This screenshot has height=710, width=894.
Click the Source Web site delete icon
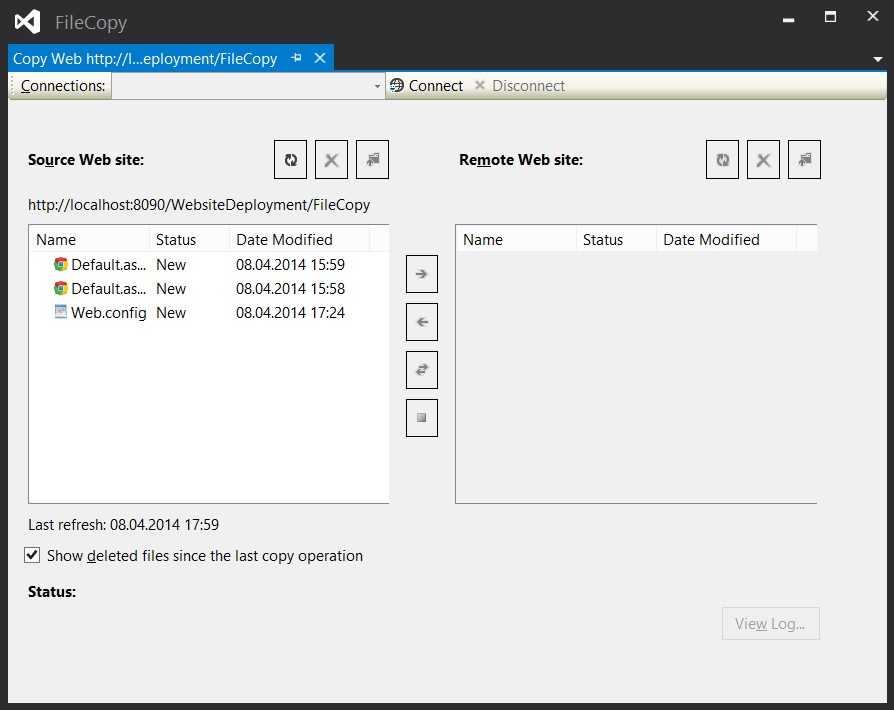point(331,160)
